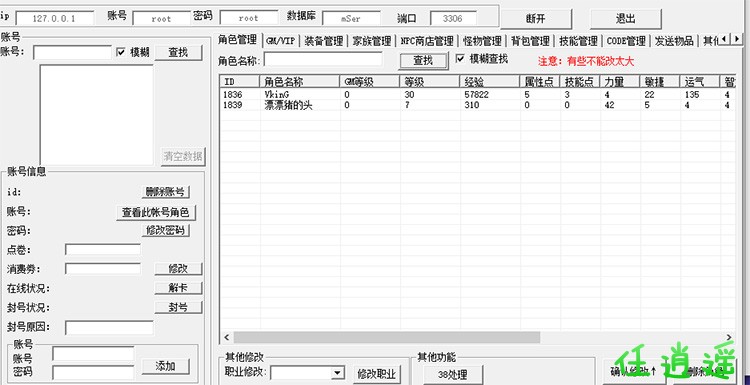Click ID cell 1839
750x385 pixels.
(x=233, y=105)
